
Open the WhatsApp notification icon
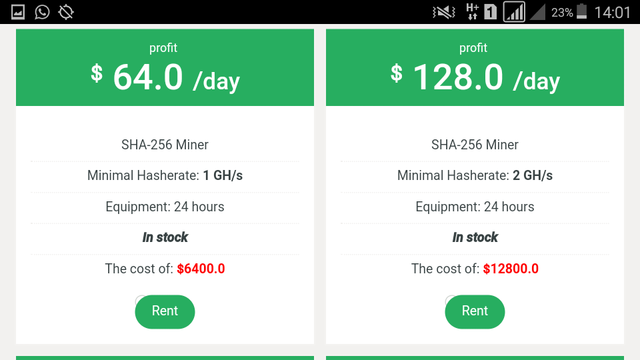[x=42, y=12]
